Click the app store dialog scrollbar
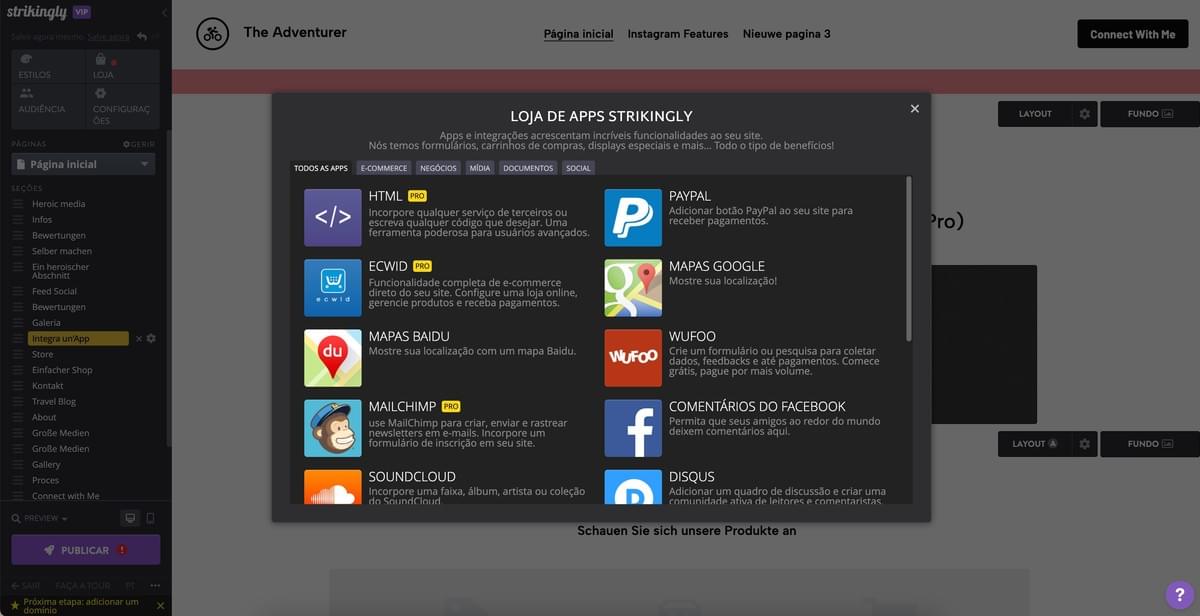The width and height of the screenshot is (1200, 616). [909, 260]
